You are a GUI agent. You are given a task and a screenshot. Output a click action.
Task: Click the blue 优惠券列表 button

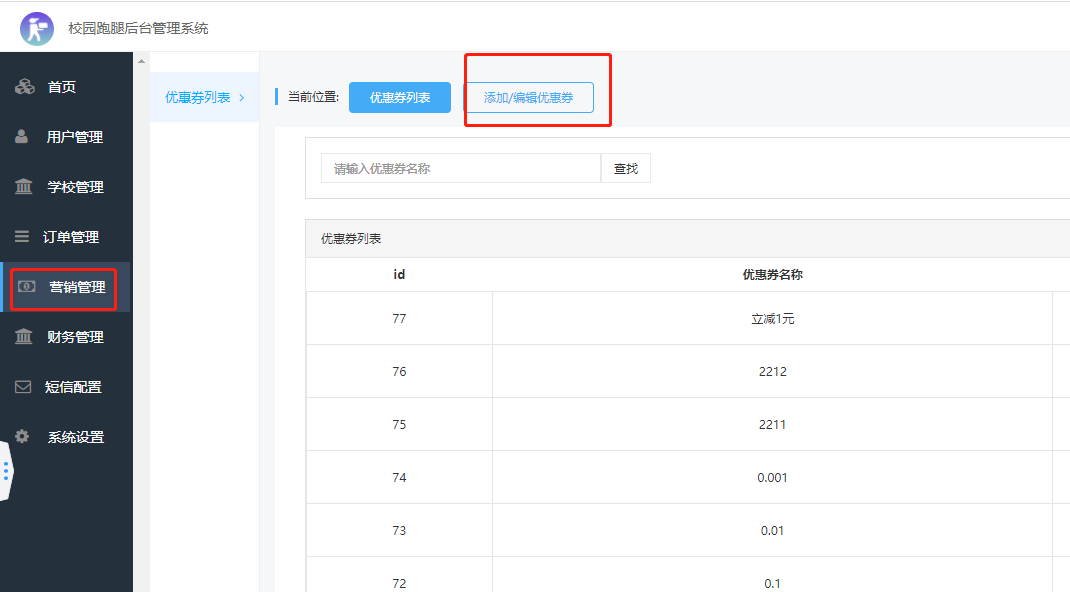(400, 98)
